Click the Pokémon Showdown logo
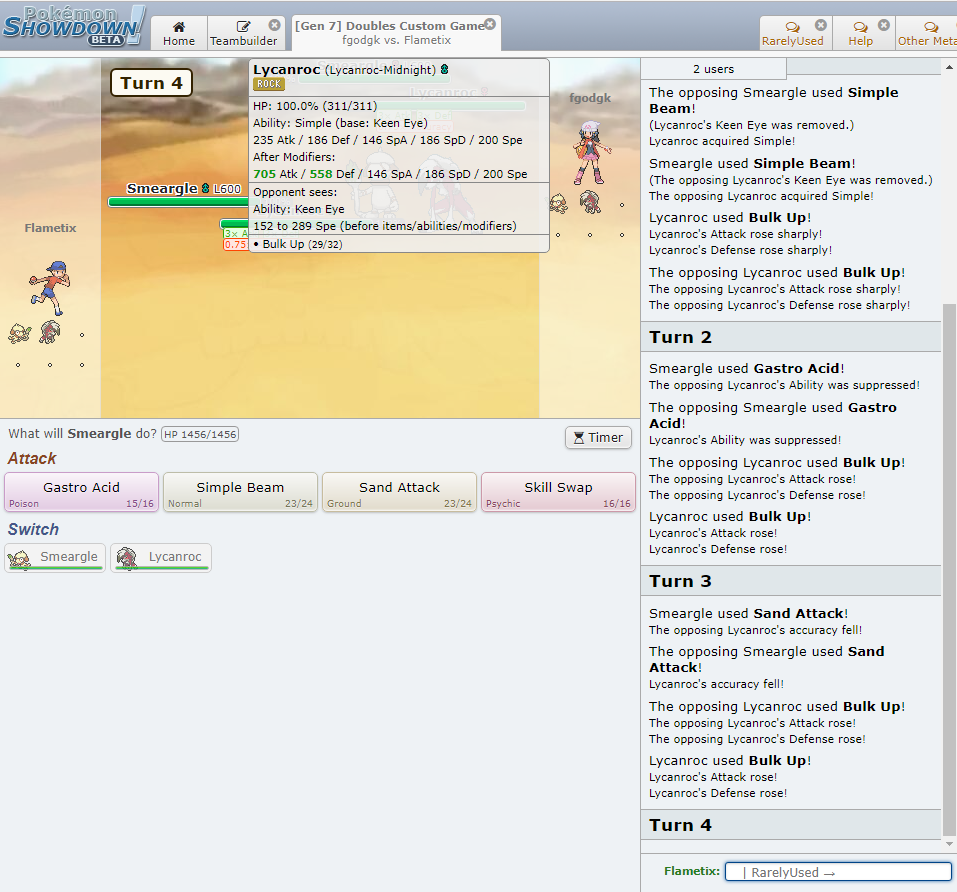 tap(73, 26)
